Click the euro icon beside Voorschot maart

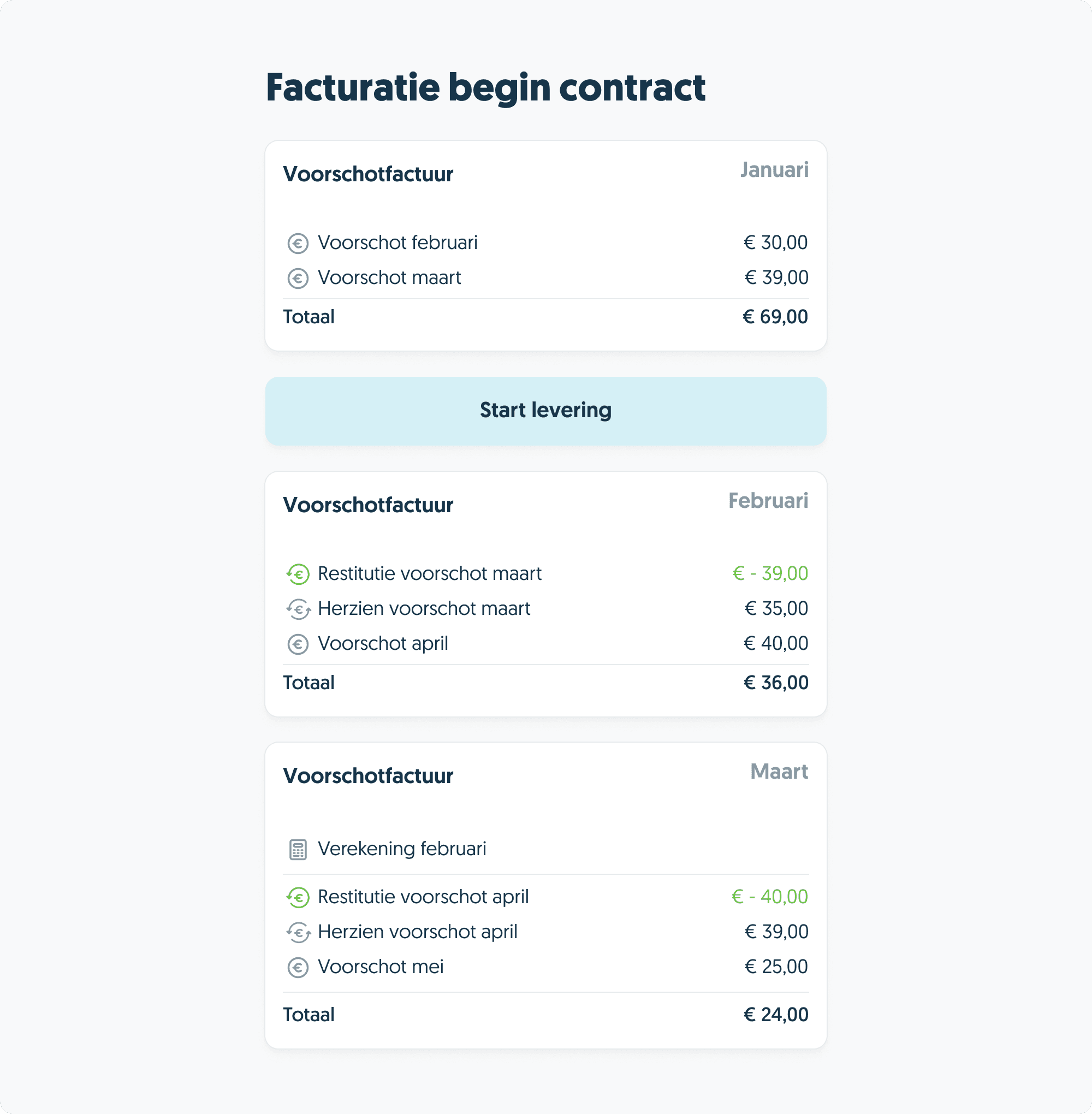[x=298, y=278]
